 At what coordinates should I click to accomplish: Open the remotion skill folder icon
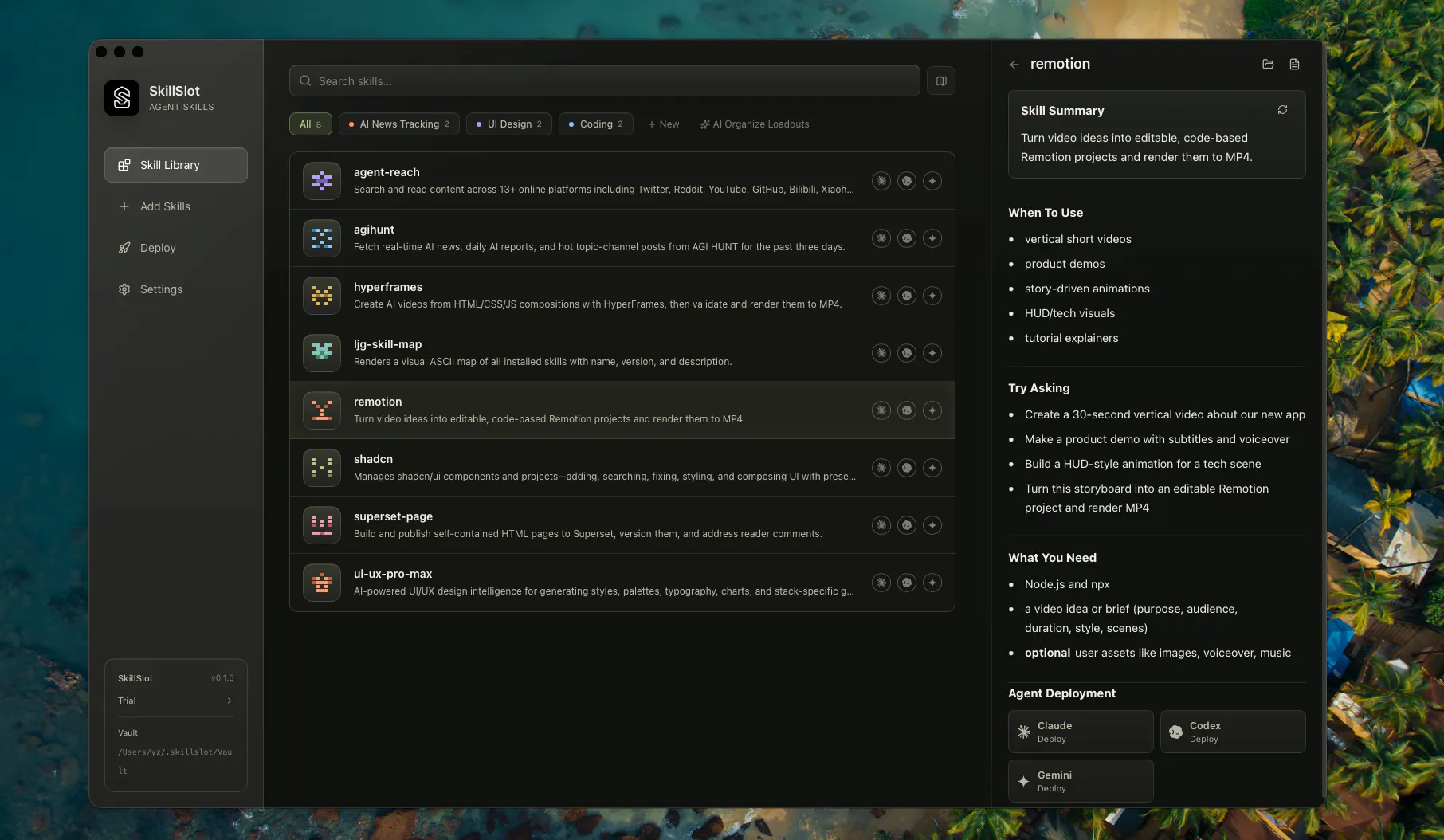point(1268,64)
